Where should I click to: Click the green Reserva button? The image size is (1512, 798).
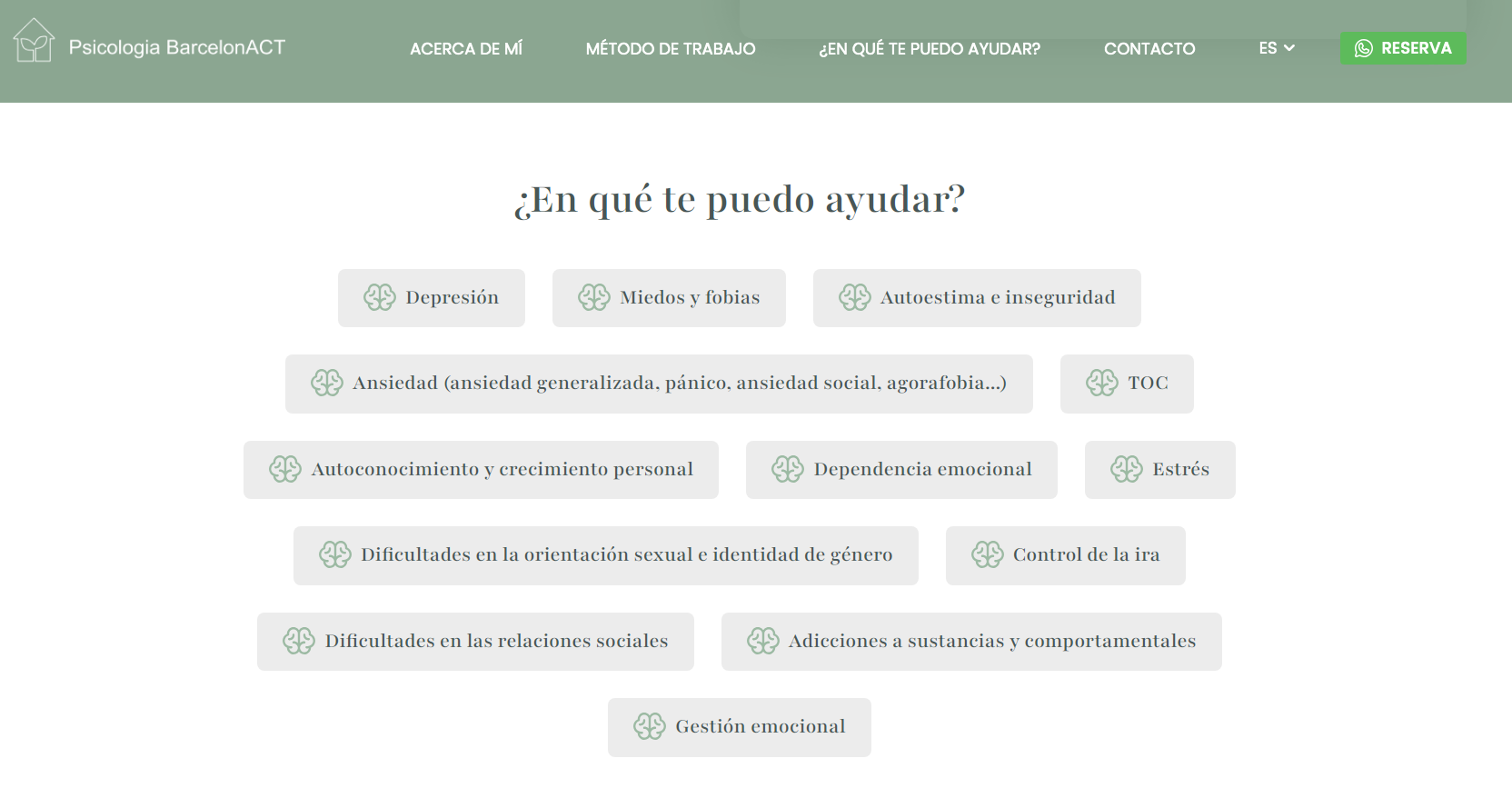(1403, 48)
